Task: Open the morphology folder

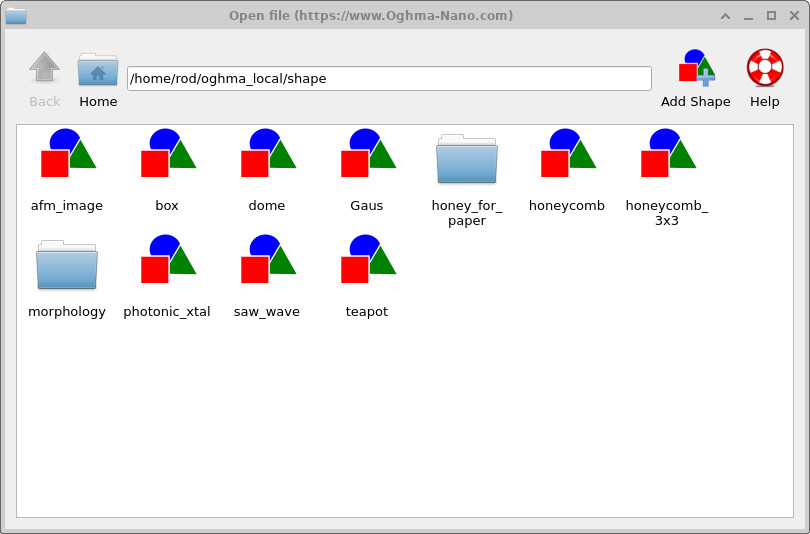Action: click(x=67, y=266)
